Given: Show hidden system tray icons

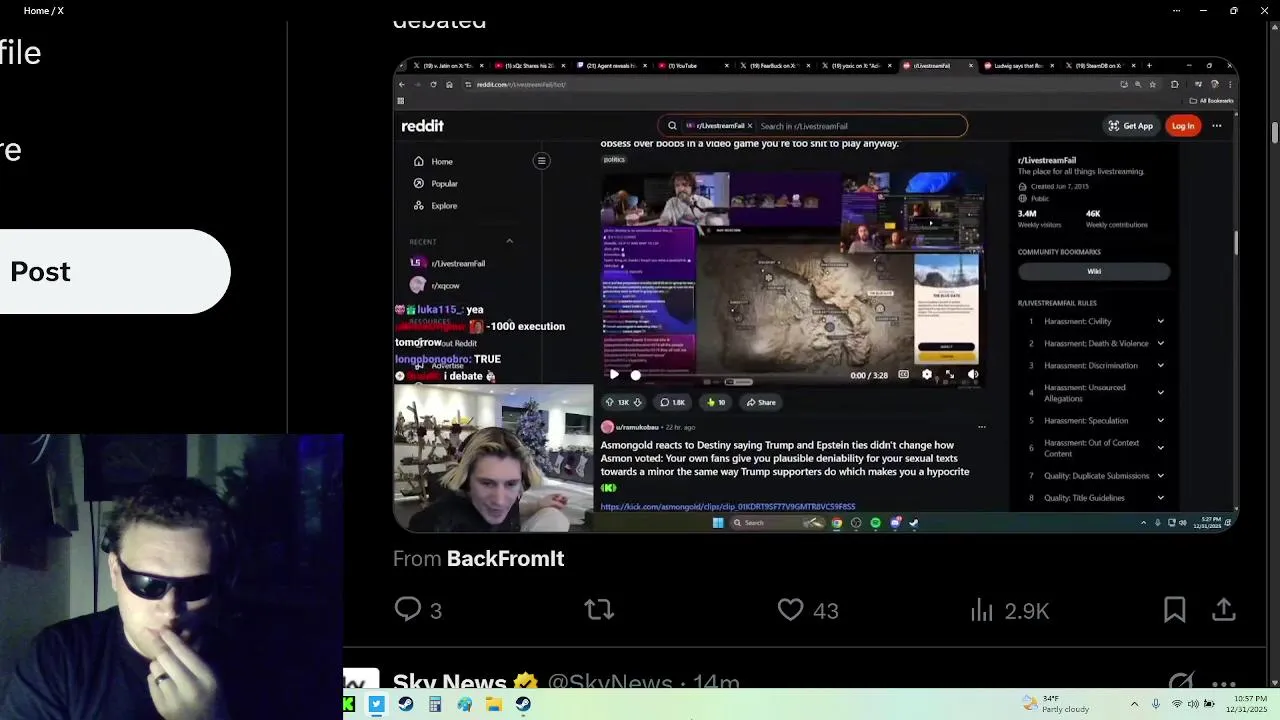Looking at the screenshot, I should pos(1134,704).
